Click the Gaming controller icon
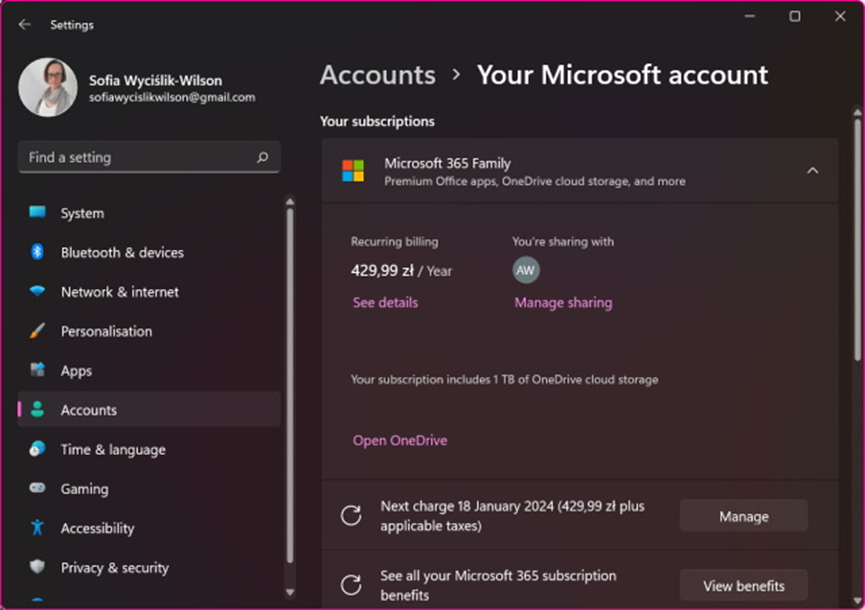The height and width of the screenshot is (610, 865). click(38, 489)
